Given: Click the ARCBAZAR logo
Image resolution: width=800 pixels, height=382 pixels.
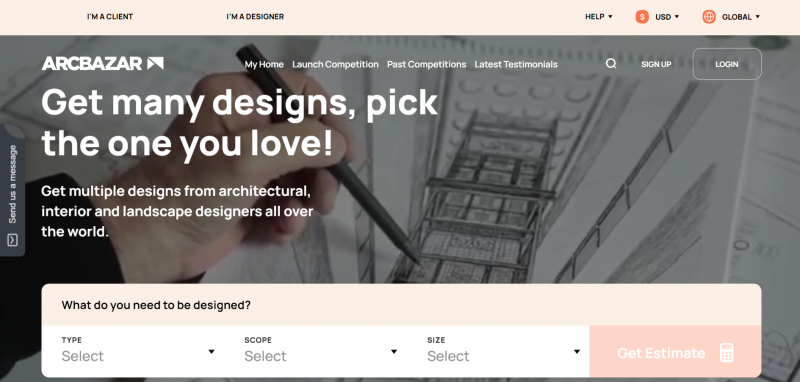Looking at the screenshot, I should [103, 64].
